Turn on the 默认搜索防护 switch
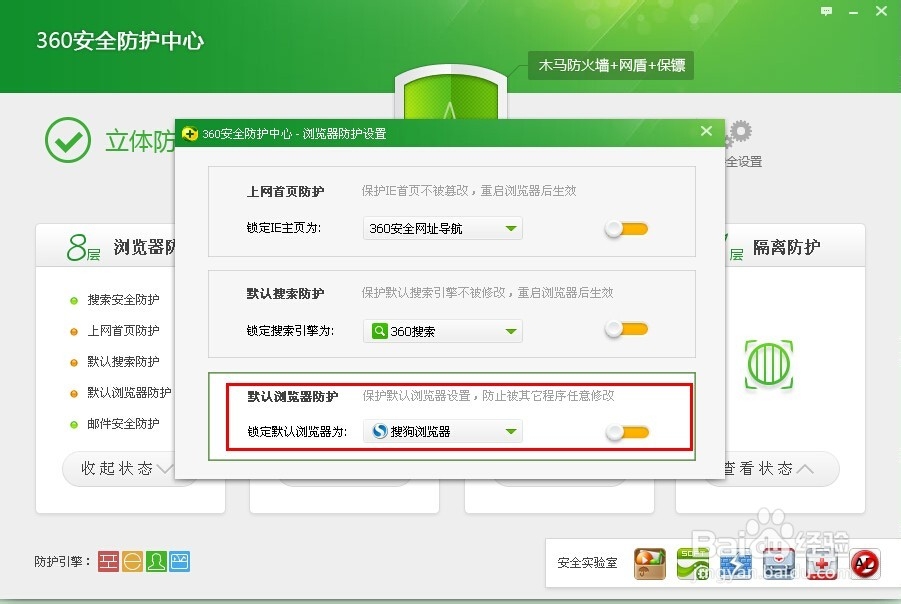Image resolution: width=901 pixels, height=604 pixels. click(x=625, y=330)
